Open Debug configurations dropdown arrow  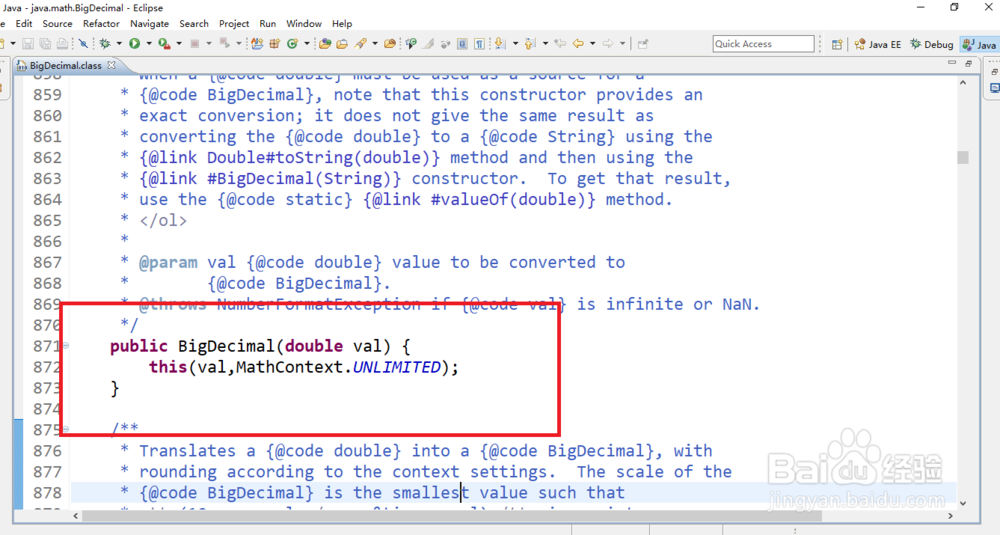[119, 44]
